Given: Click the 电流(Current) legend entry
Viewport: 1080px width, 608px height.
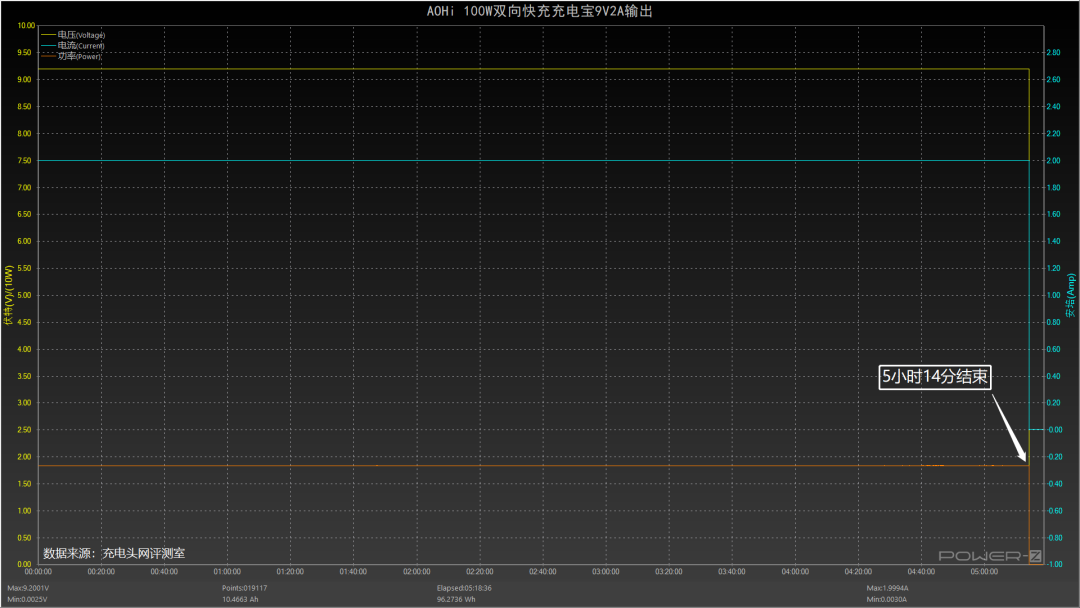Looking at the screenshot, I should click(x=73, y=45).
